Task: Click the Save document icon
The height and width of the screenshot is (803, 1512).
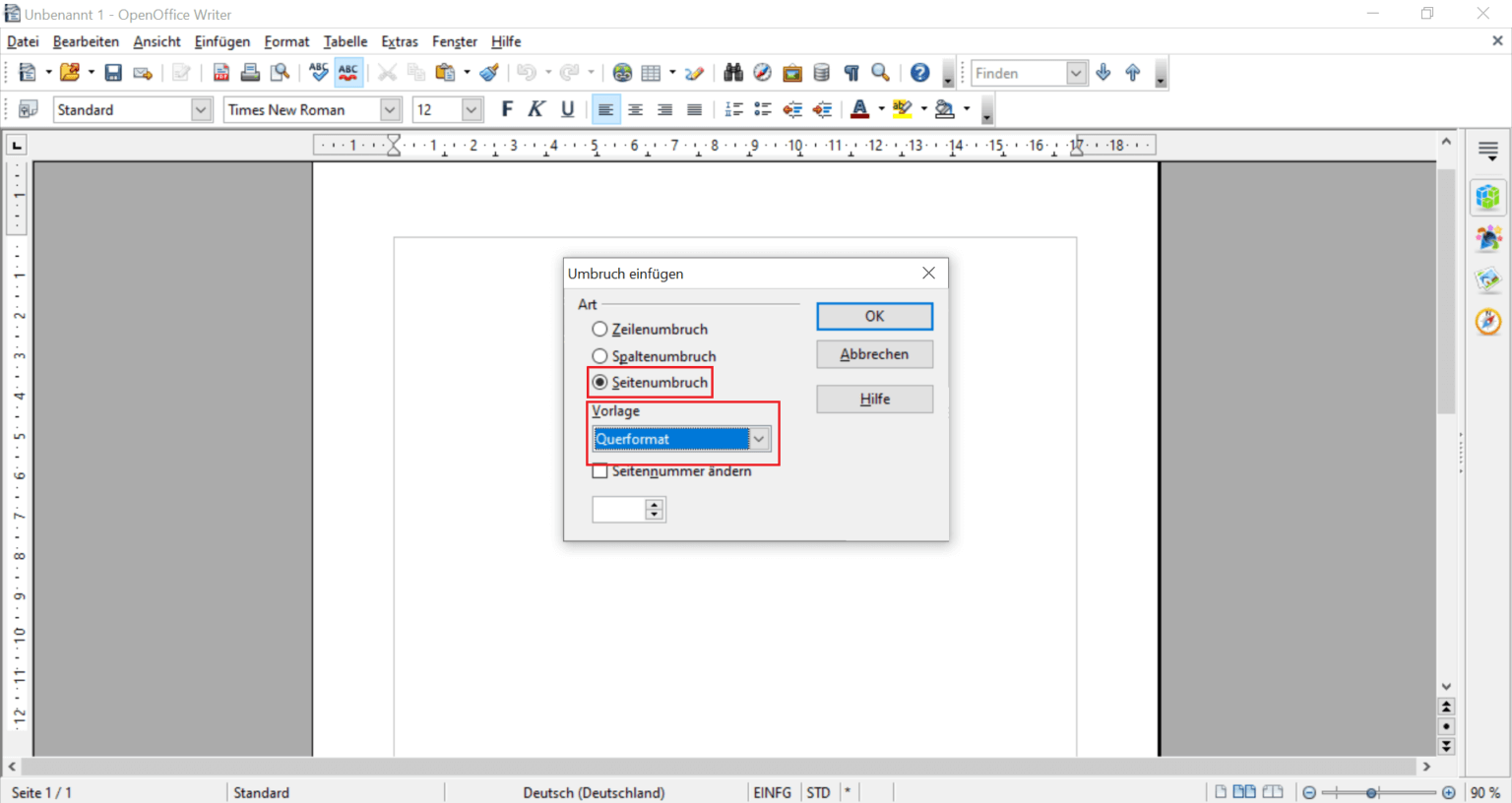Action: [113, 73]
